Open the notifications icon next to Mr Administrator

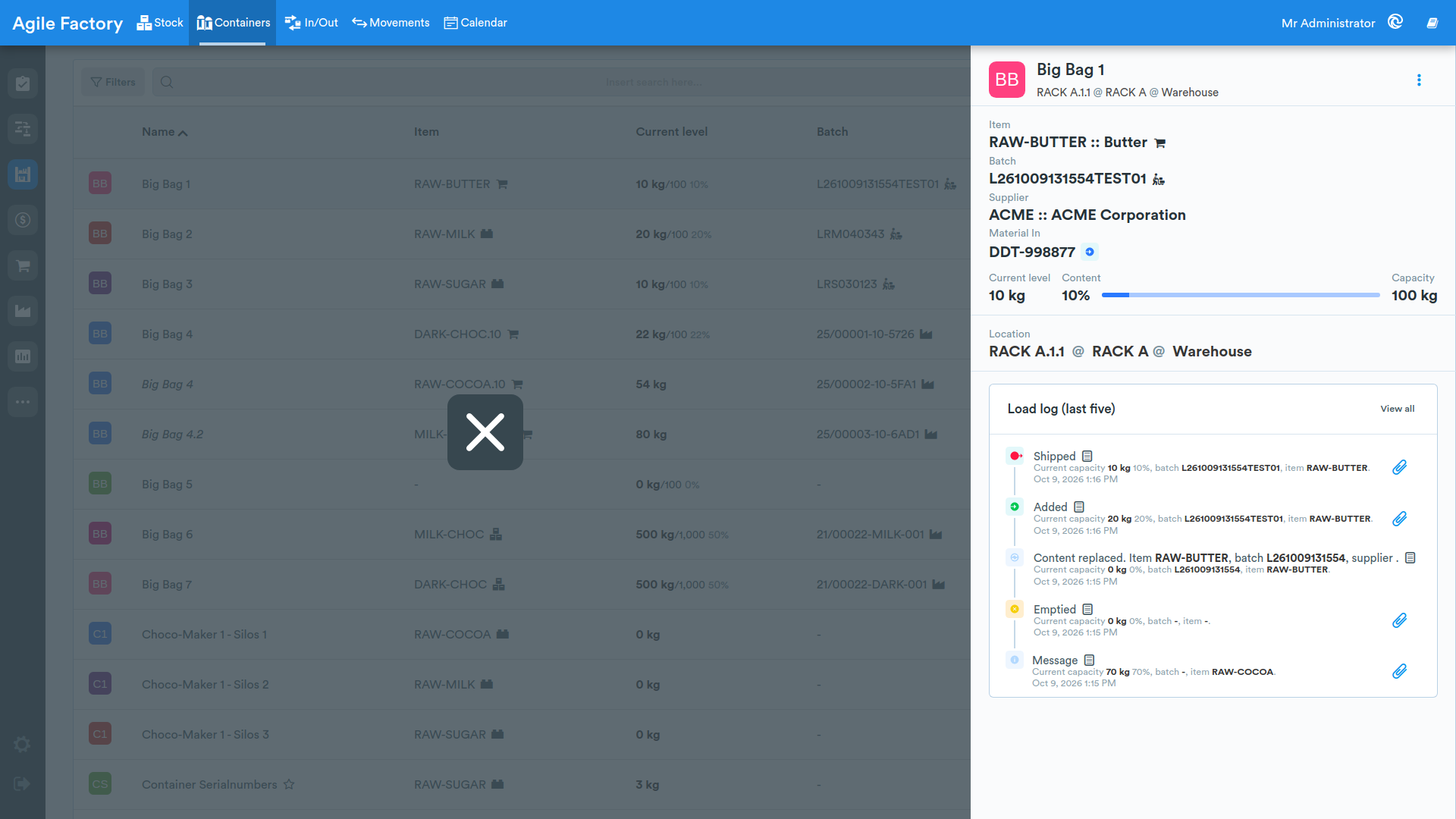1395,22
